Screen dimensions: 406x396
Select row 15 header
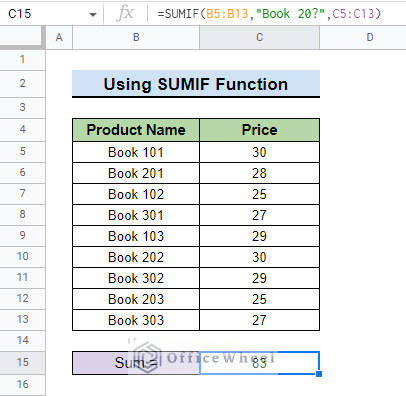point(22,363)
